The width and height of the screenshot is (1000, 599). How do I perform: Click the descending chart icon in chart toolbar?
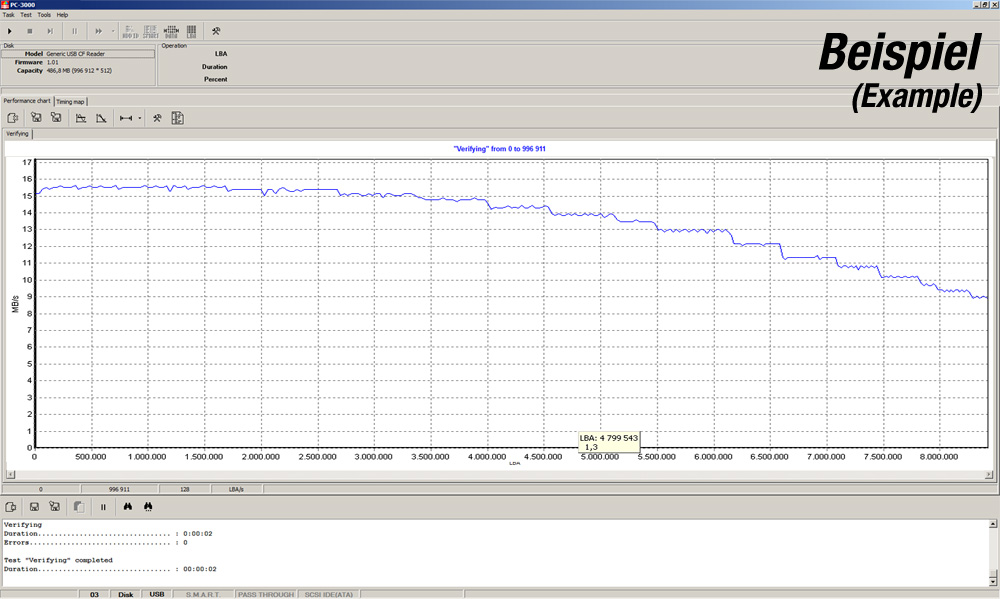(x=101, y=118)
